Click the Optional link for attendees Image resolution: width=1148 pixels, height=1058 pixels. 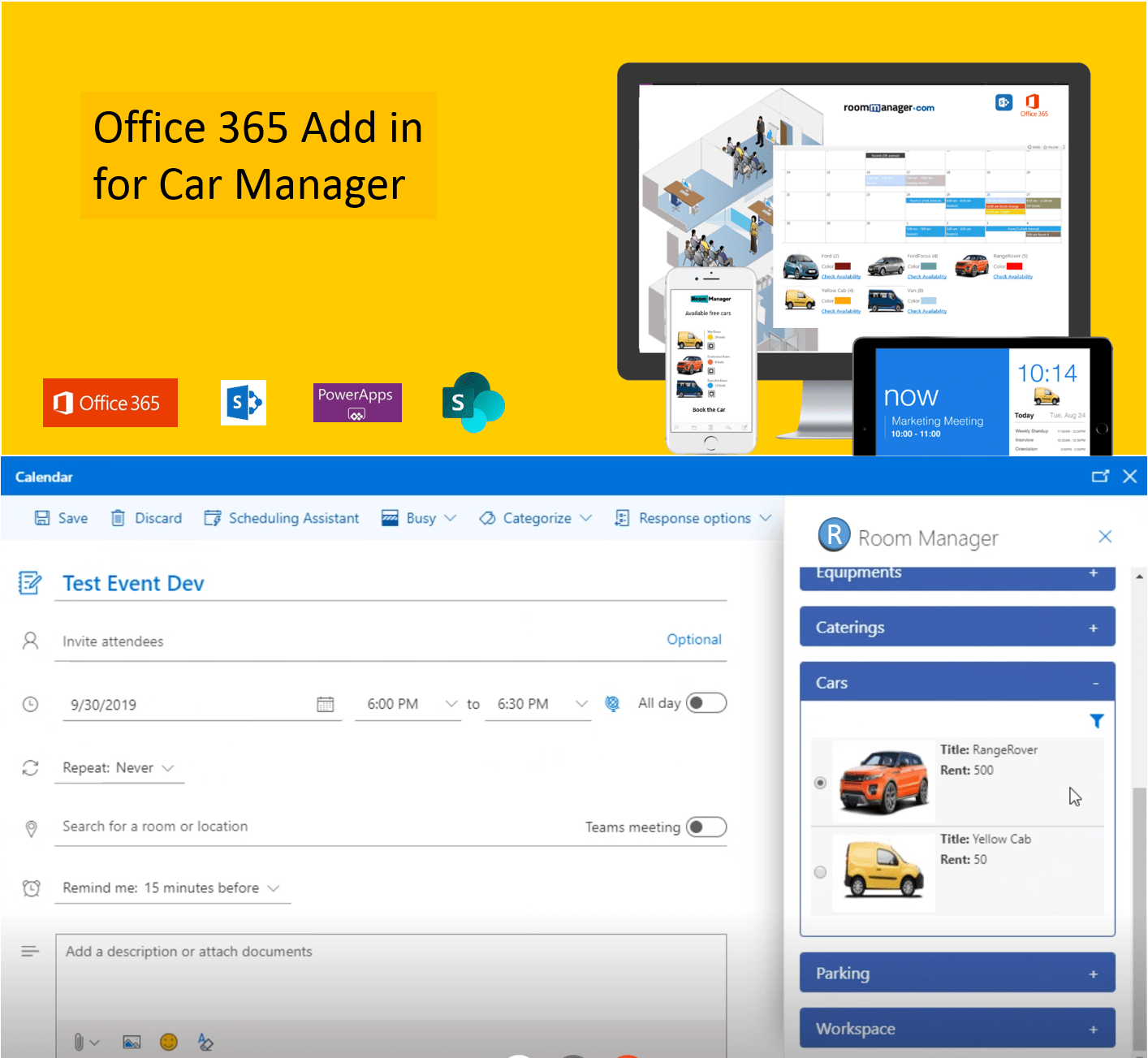[x=693, y=640]
